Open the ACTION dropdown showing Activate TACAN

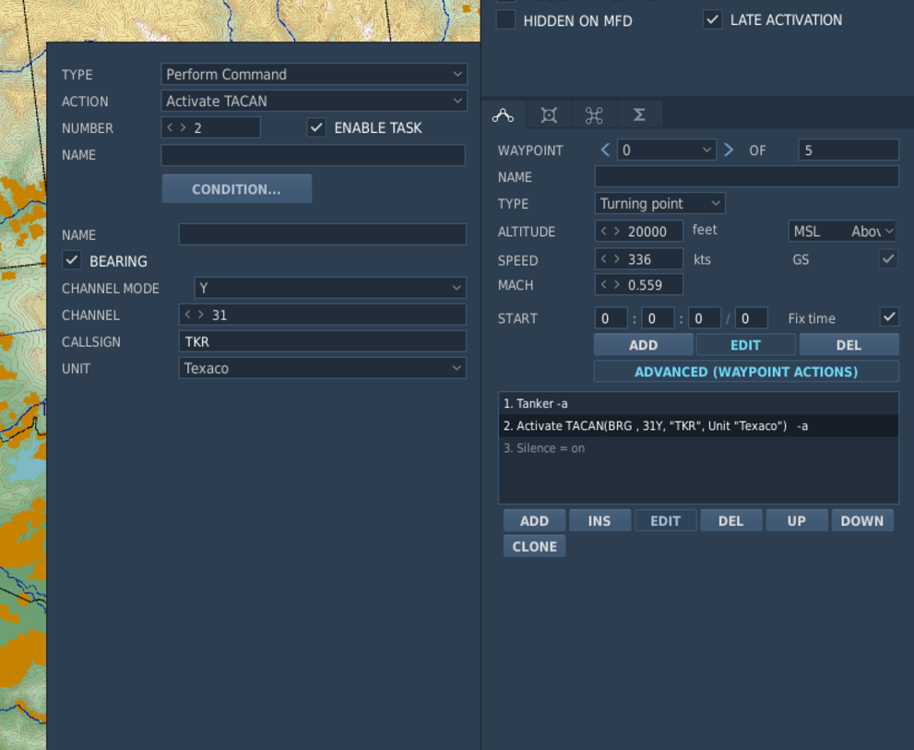pyautogui.click(x=313, y=101)
